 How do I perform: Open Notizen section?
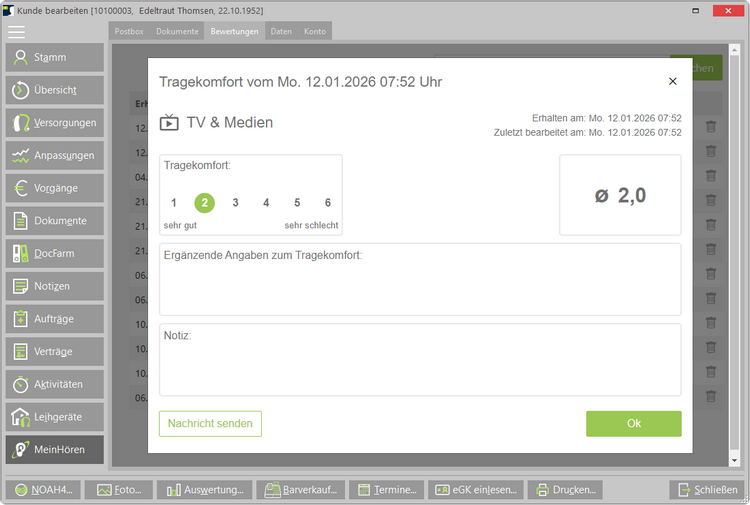pos(55,286)
